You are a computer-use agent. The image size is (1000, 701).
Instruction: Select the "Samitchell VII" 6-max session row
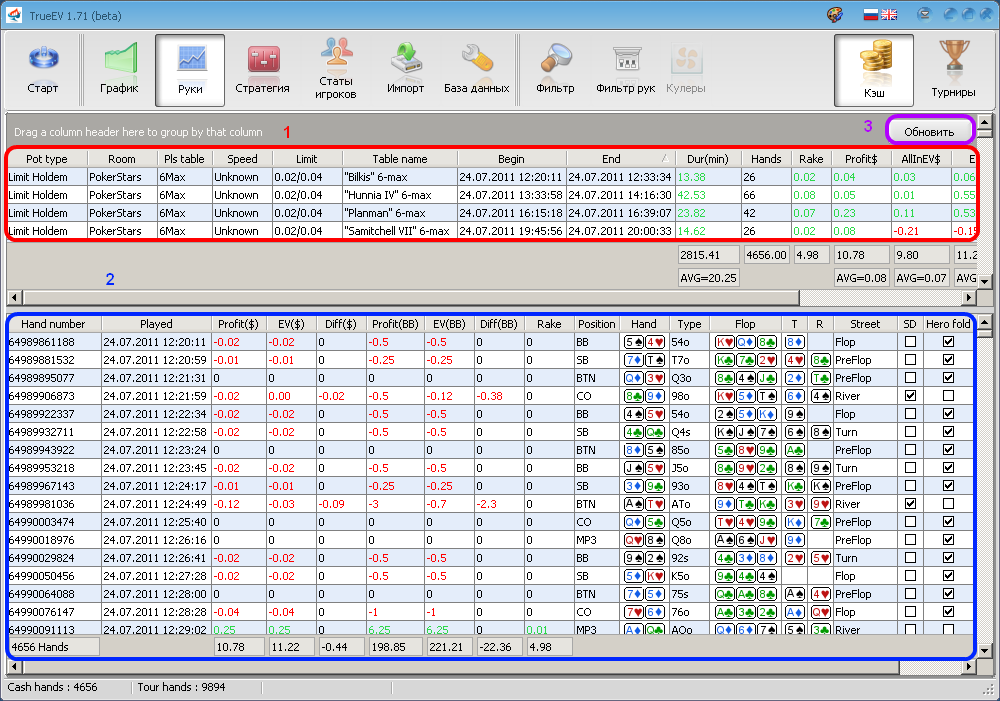tap(491, 231)
